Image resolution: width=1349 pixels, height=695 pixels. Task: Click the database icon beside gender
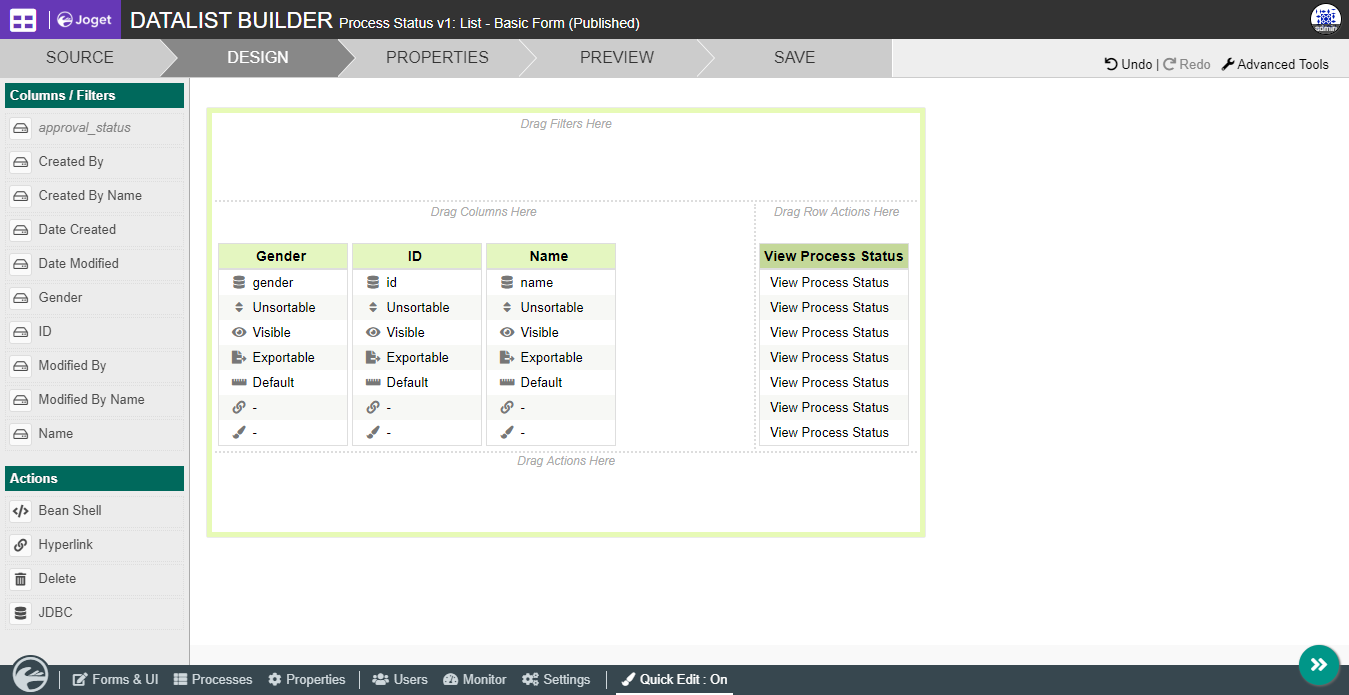click(239, 283)
